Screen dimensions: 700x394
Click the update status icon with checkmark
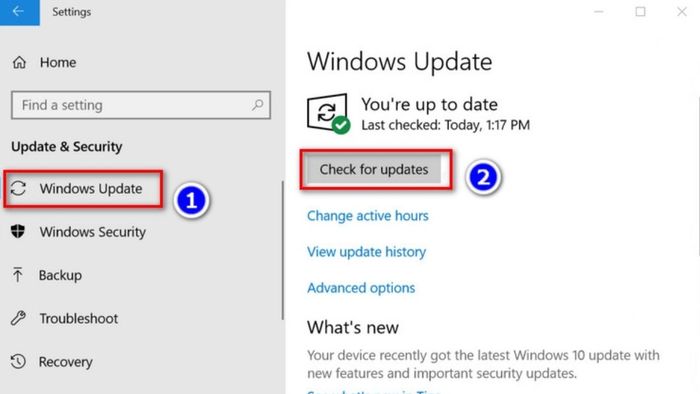[328, 113]
